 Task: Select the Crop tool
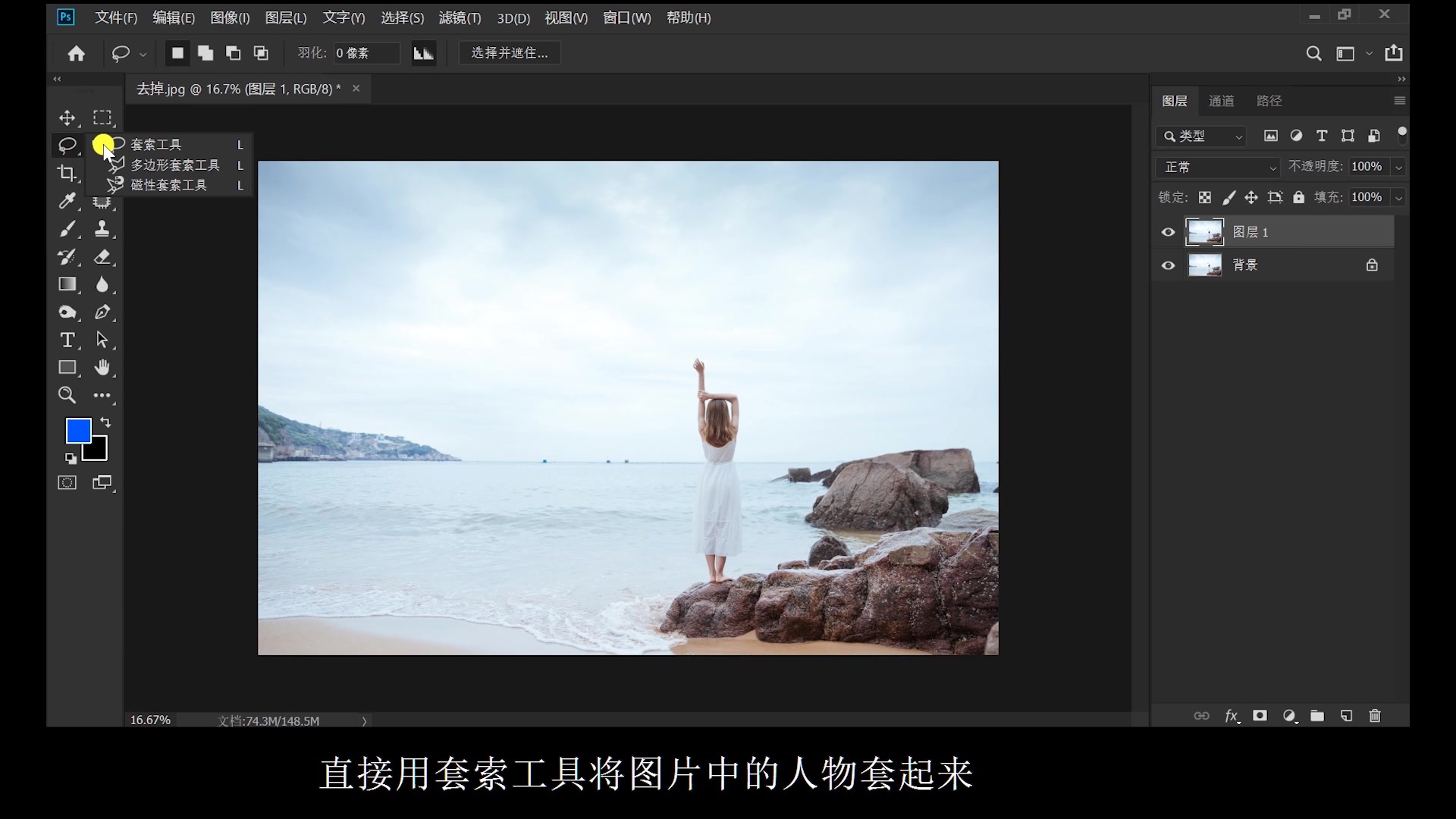(x=67, y=174)
